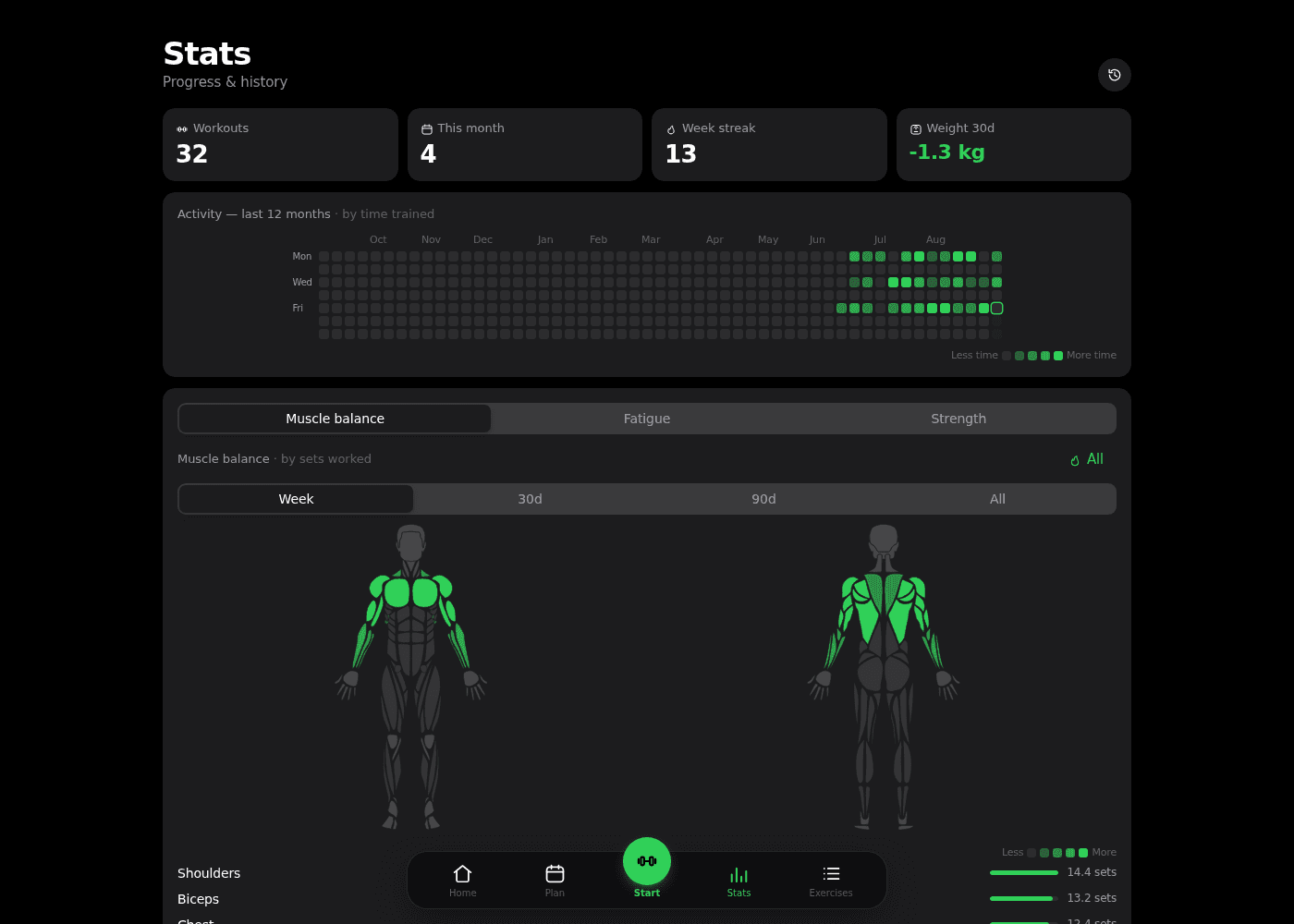
Task: Tap the green Start dumbbell button
Action: tap(647, 861)
